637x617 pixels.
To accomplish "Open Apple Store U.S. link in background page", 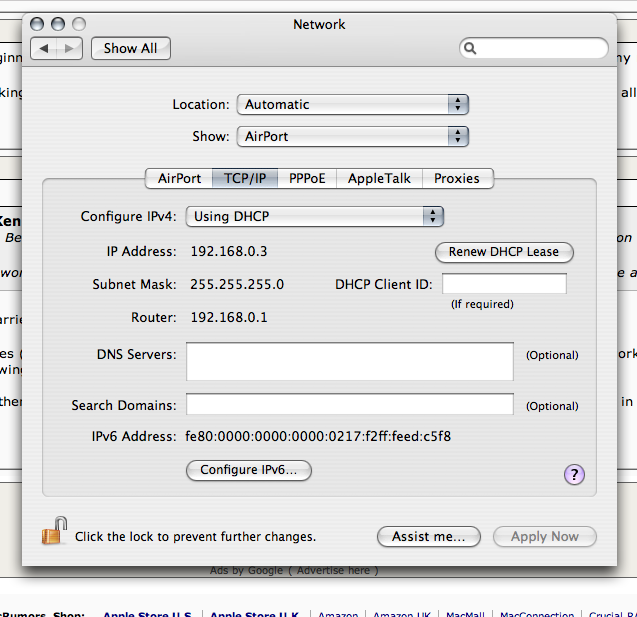I will (x=147, y=614).
